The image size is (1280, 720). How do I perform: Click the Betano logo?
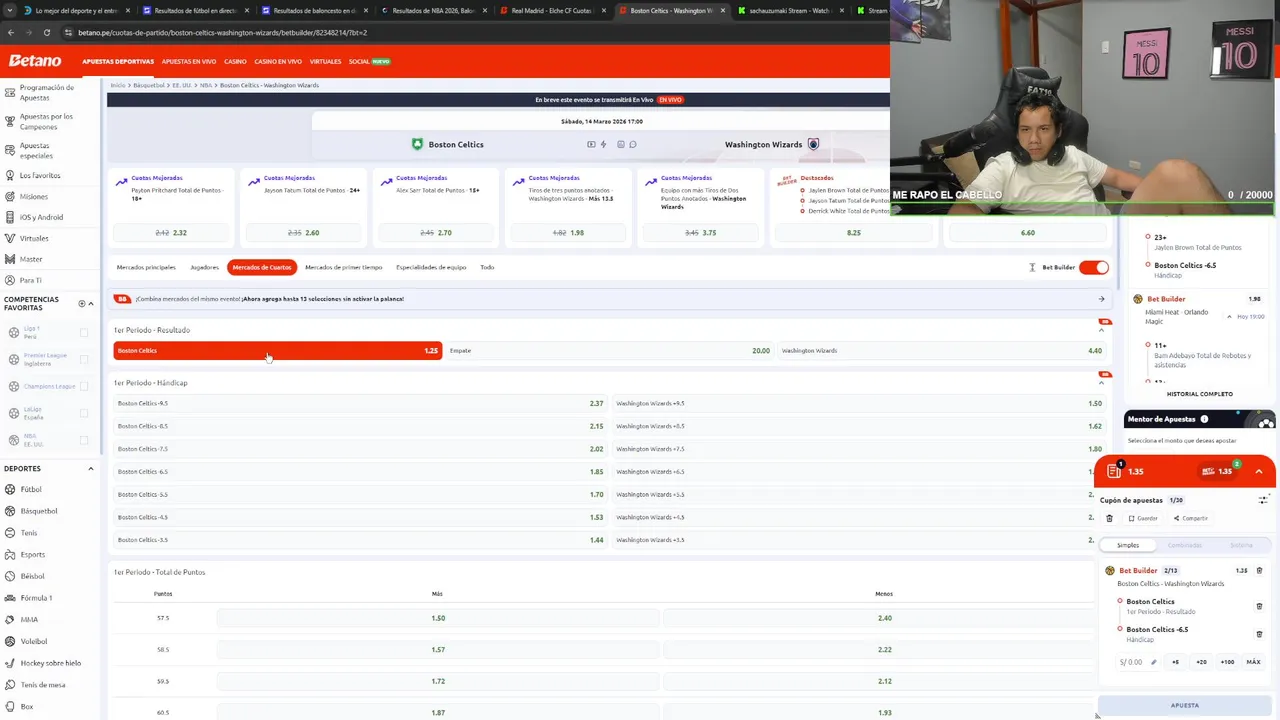tap(35, 61)
